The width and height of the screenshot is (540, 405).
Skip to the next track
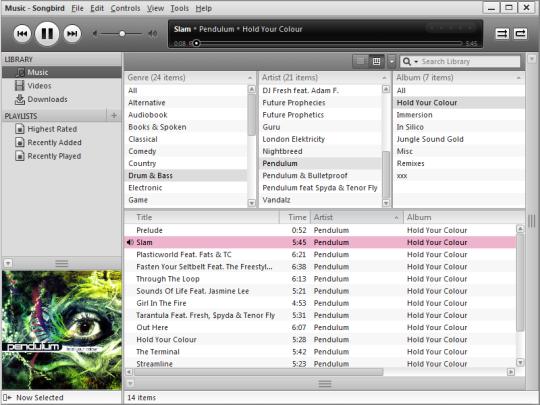[72, 34]
